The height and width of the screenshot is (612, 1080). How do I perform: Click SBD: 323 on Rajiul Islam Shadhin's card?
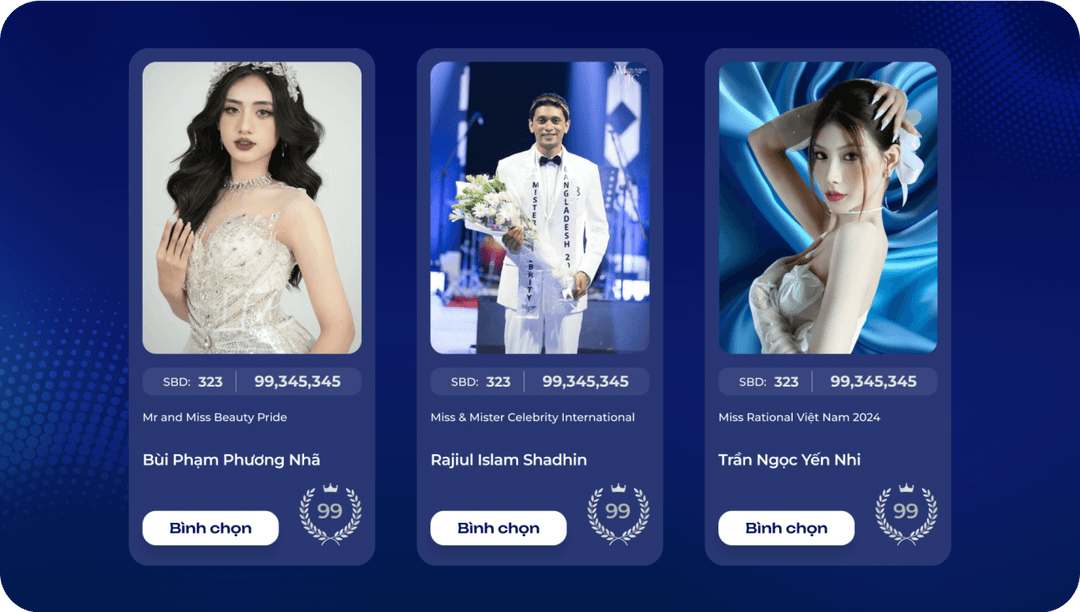481,381
